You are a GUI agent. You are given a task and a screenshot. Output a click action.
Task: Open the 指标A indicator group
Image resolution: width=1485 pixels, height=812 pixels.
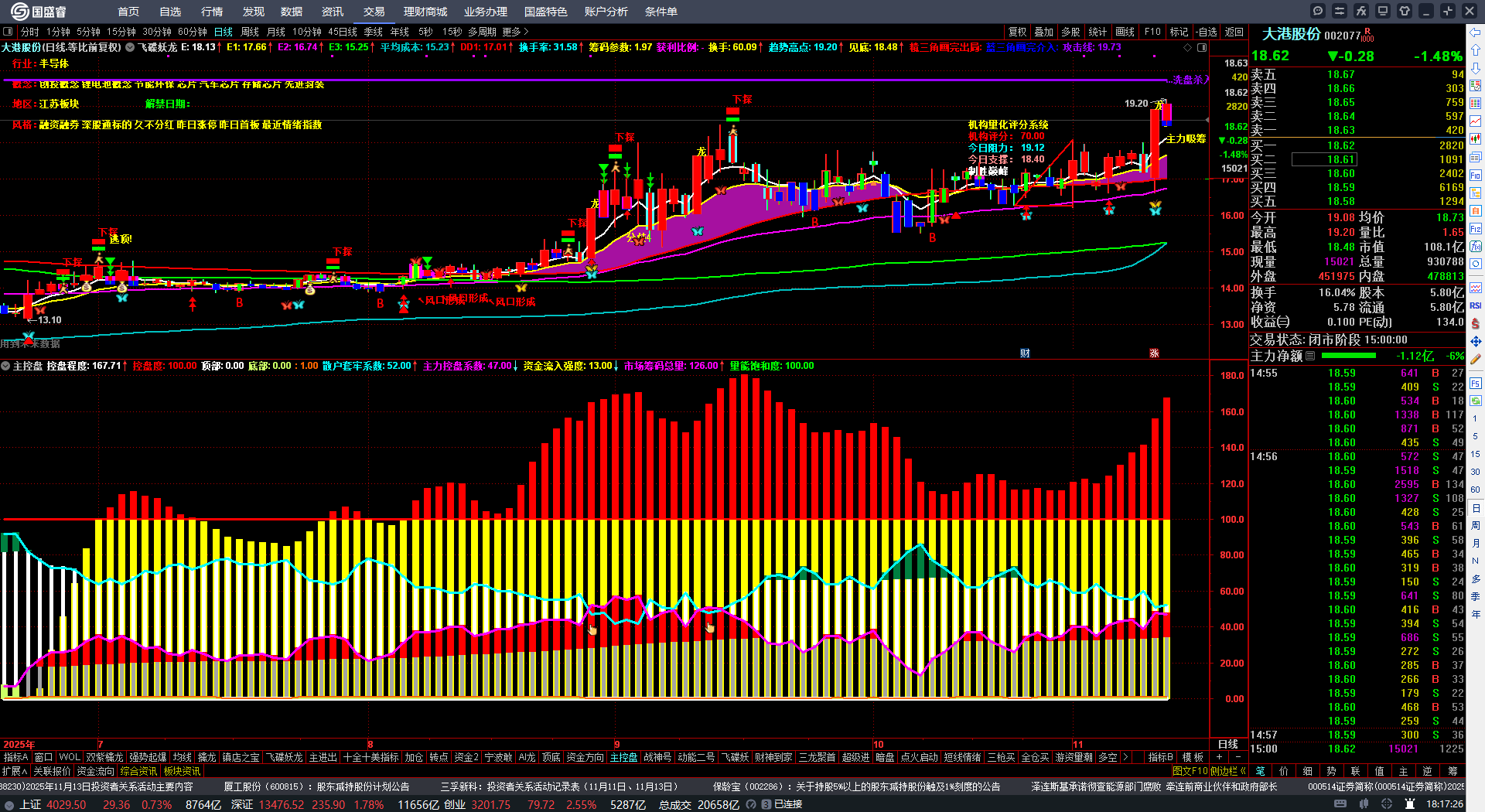(x=15, y=757)
